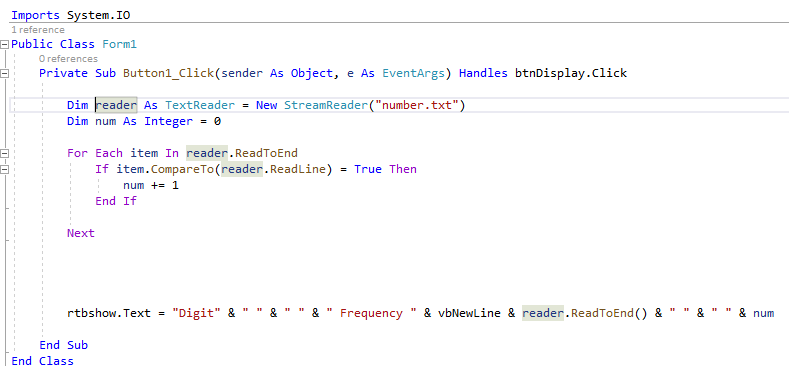Click the "Imports" keyword
The width and height of the screenshot is (789, 366).
coord(35,16)
